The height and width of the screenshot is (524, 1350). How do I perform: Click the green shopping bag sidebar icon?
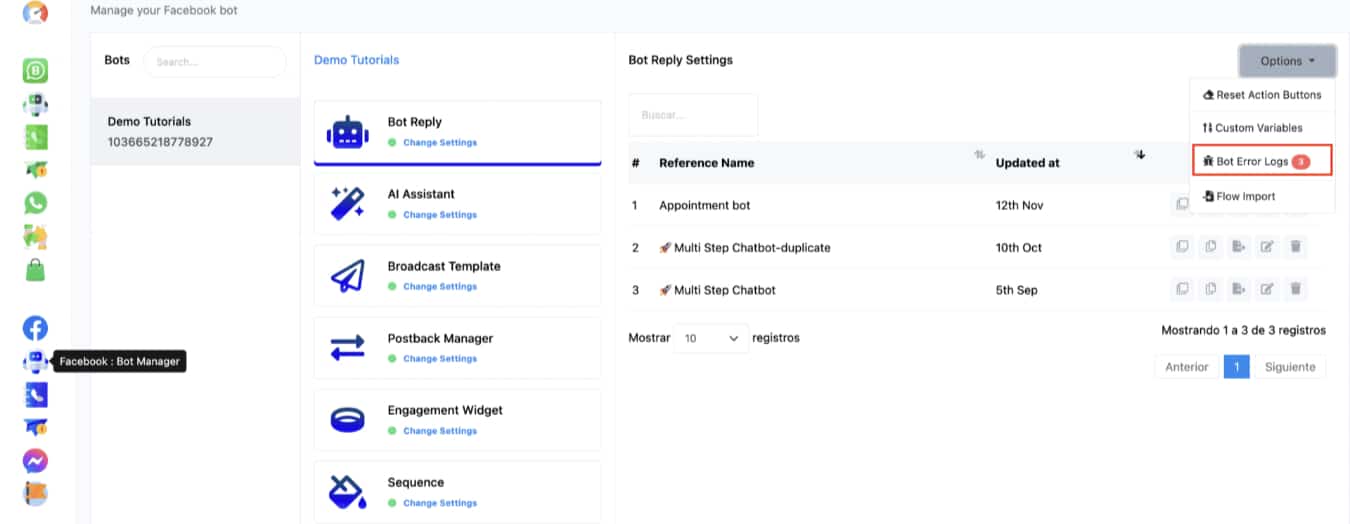coord(35,270)
